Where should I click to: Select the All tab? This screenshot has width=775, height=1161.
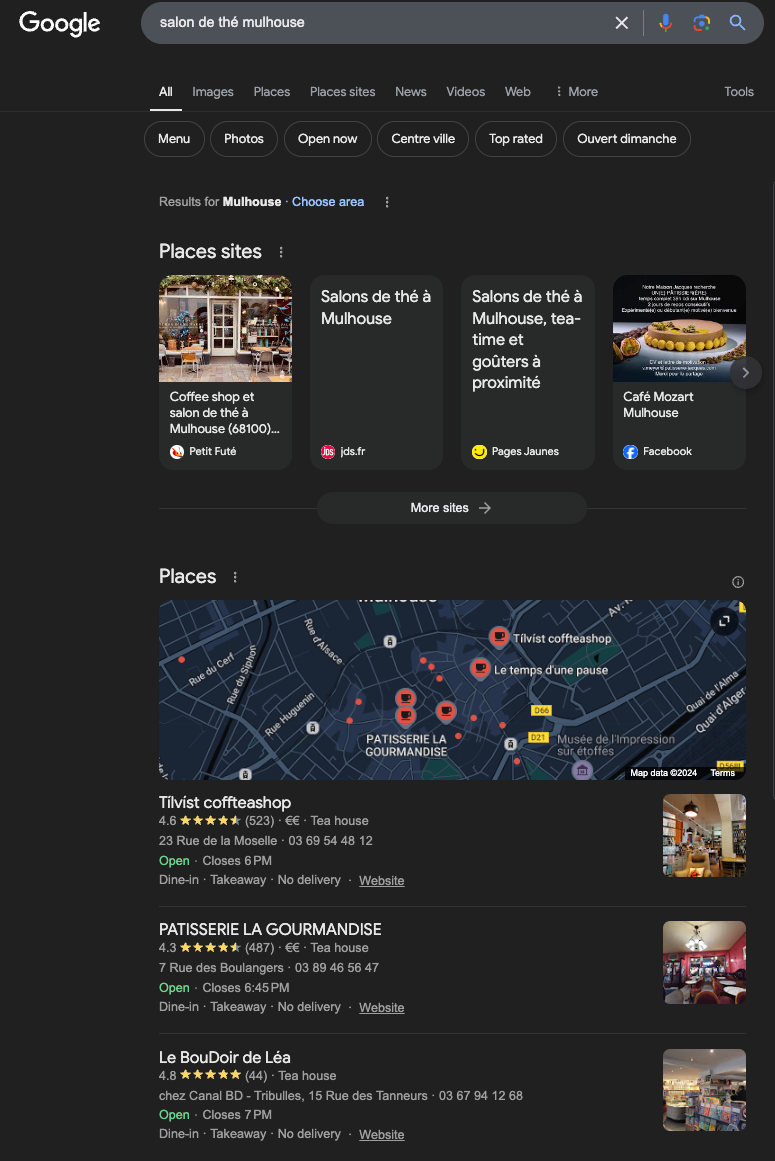click(x=166, y=92)
